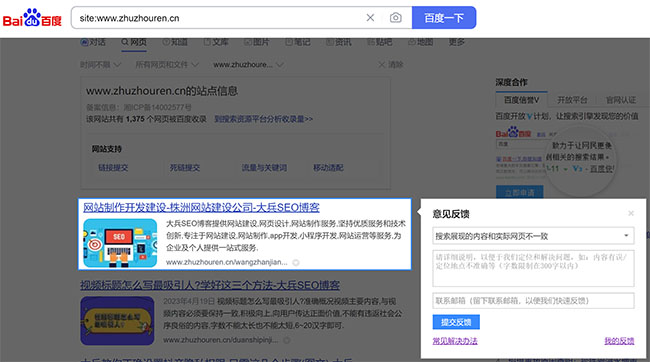This screenshot has width=650, height=362.
Task: Open the 更多 tab menu
Action: tap(456, 42)
